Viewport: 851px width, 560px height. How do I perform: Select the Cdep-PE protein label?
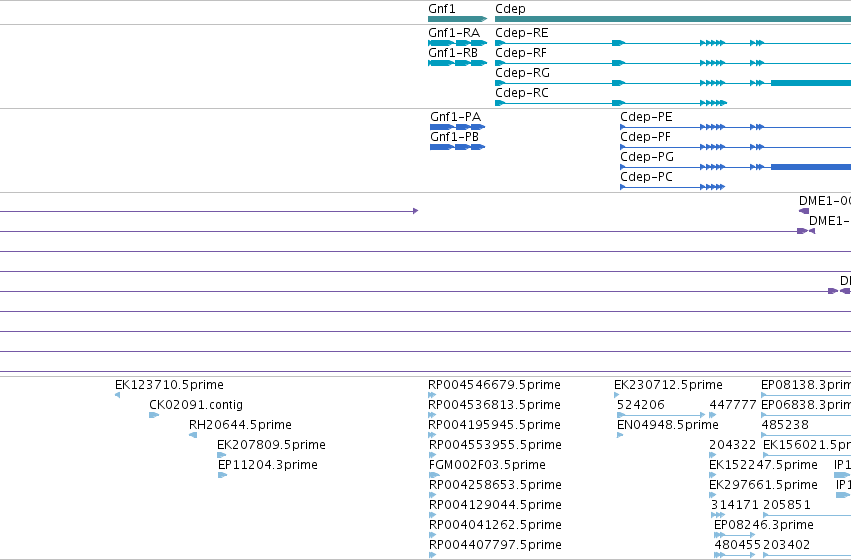point(646,117)
